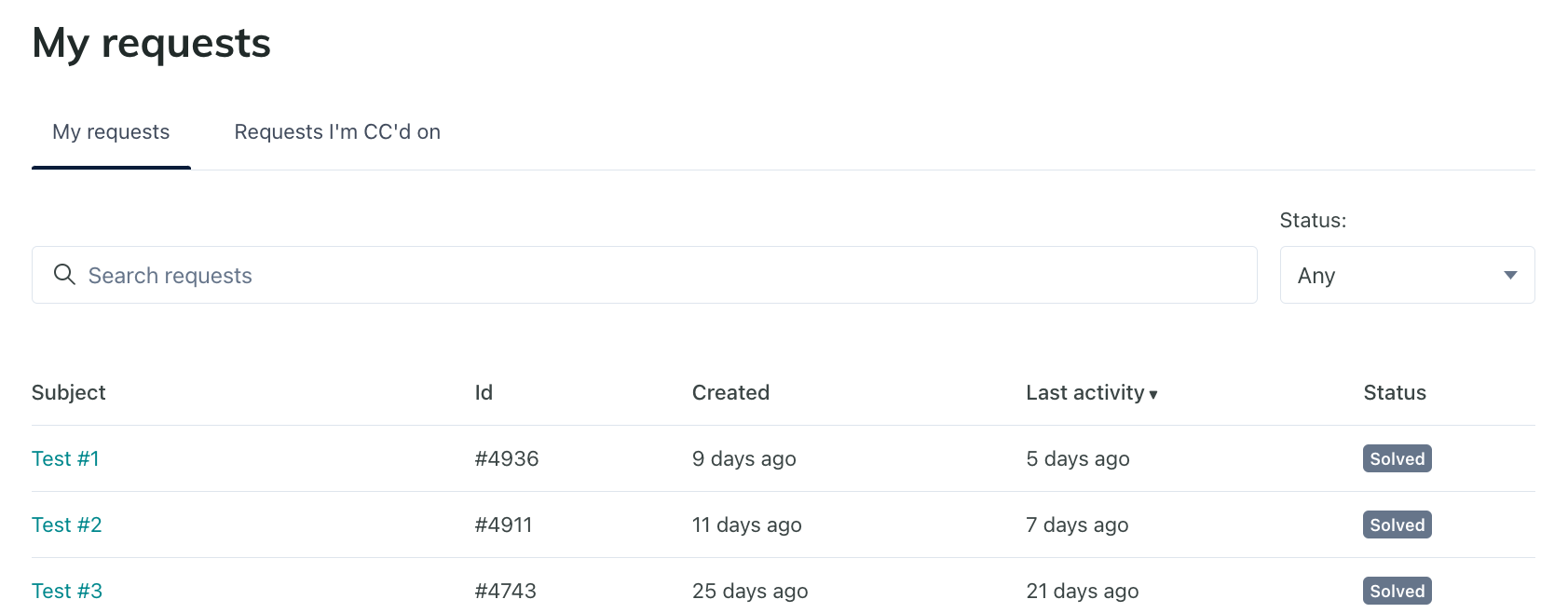Click request id #4911
The width and height of the screenshot is (1568, 613).
(503, 524)
